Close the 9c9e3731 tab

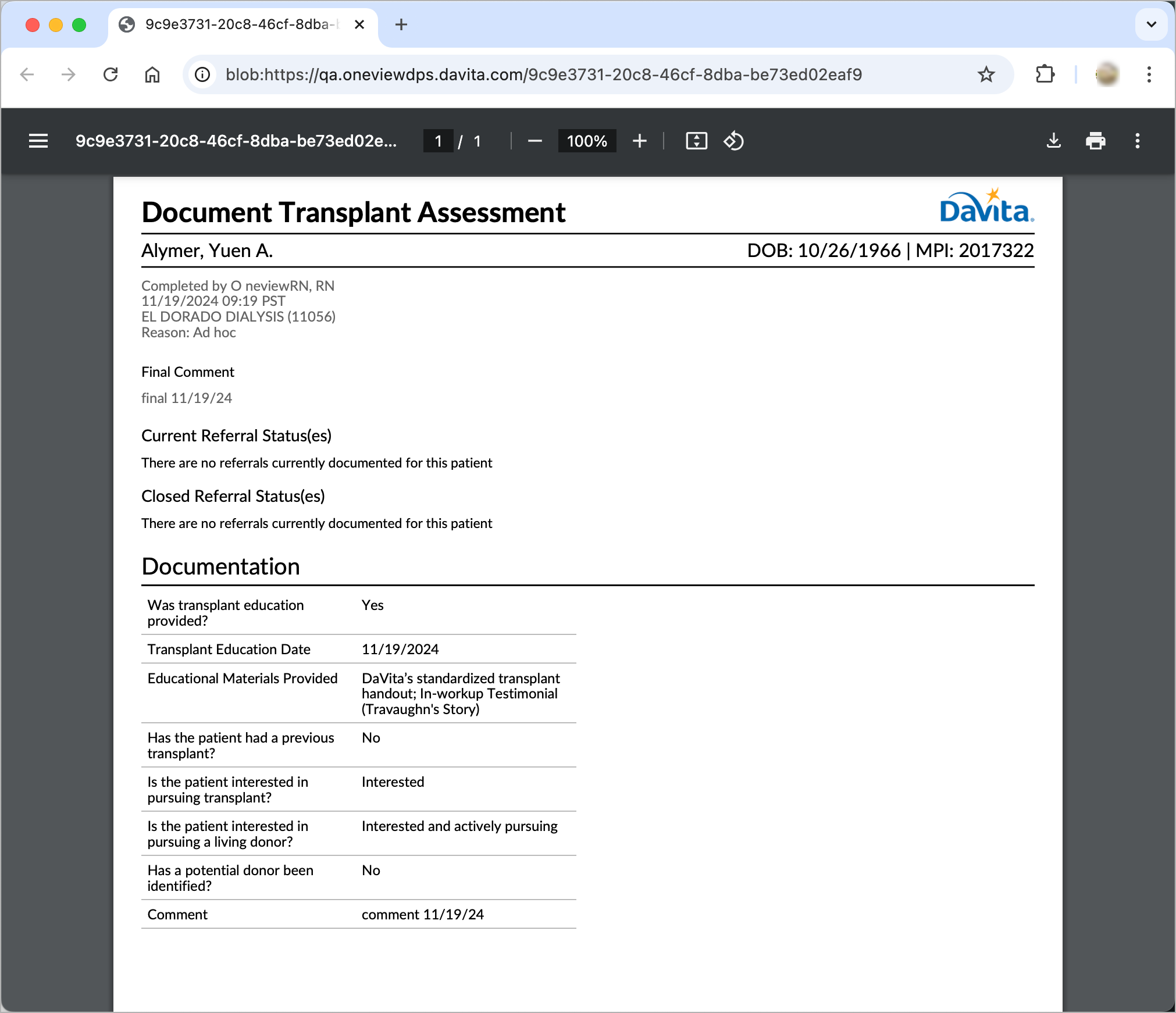[x=359, y=24]
